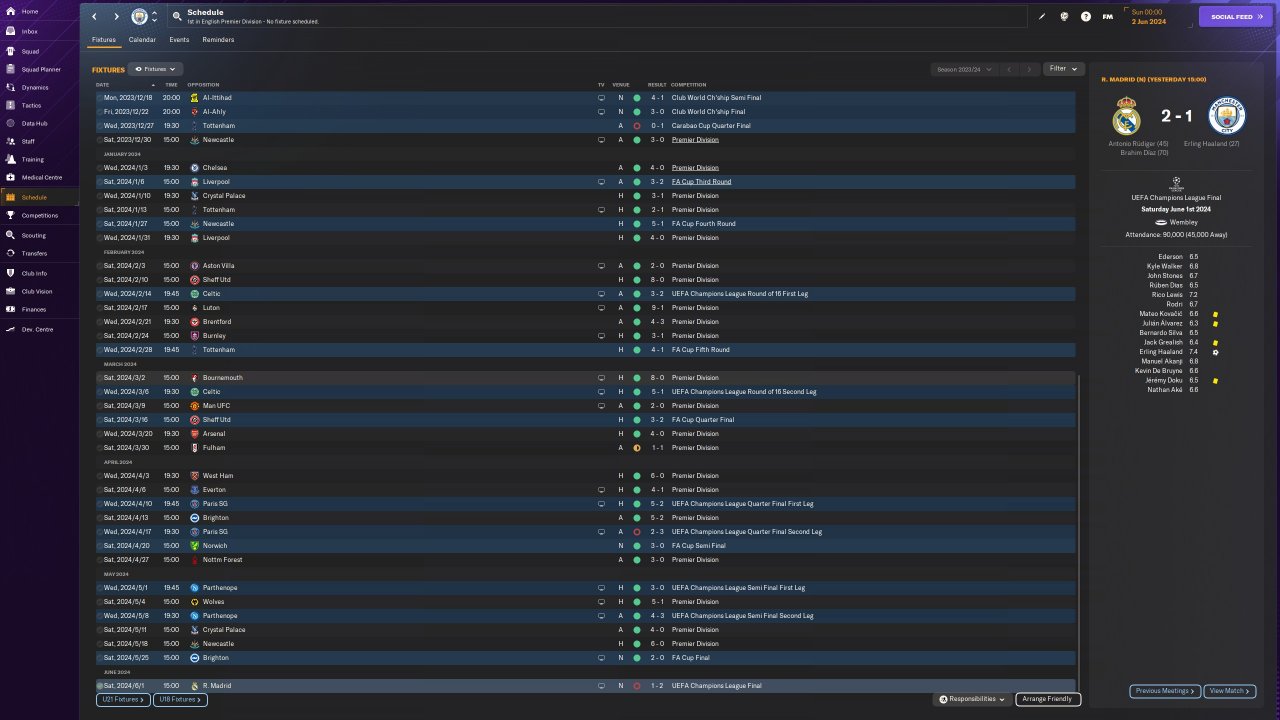The height and width of the screenshot is (720, 1280).
Task: Open the Squad shirt icon
Action: [10, 51]
